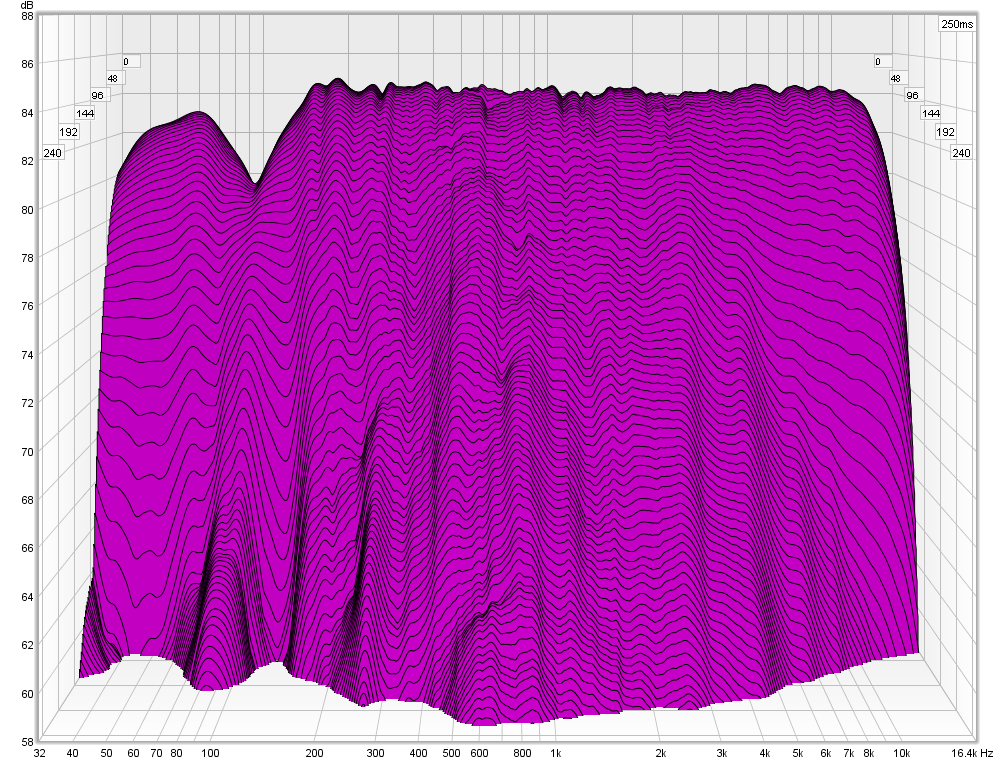Click the 200 Hz frequency axis label

tap(314, 753)
